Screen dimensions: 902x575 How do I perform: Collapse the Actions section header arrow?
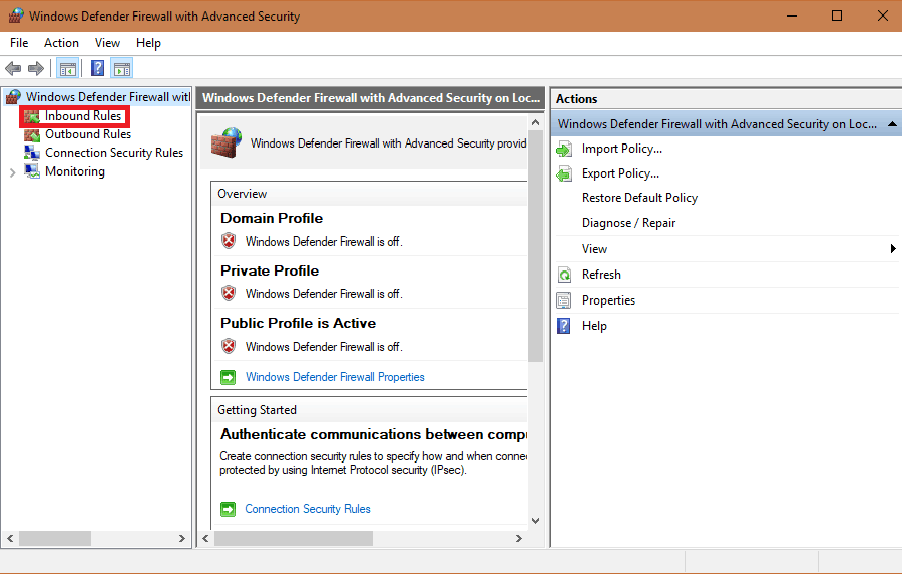[x=892, y=124]
